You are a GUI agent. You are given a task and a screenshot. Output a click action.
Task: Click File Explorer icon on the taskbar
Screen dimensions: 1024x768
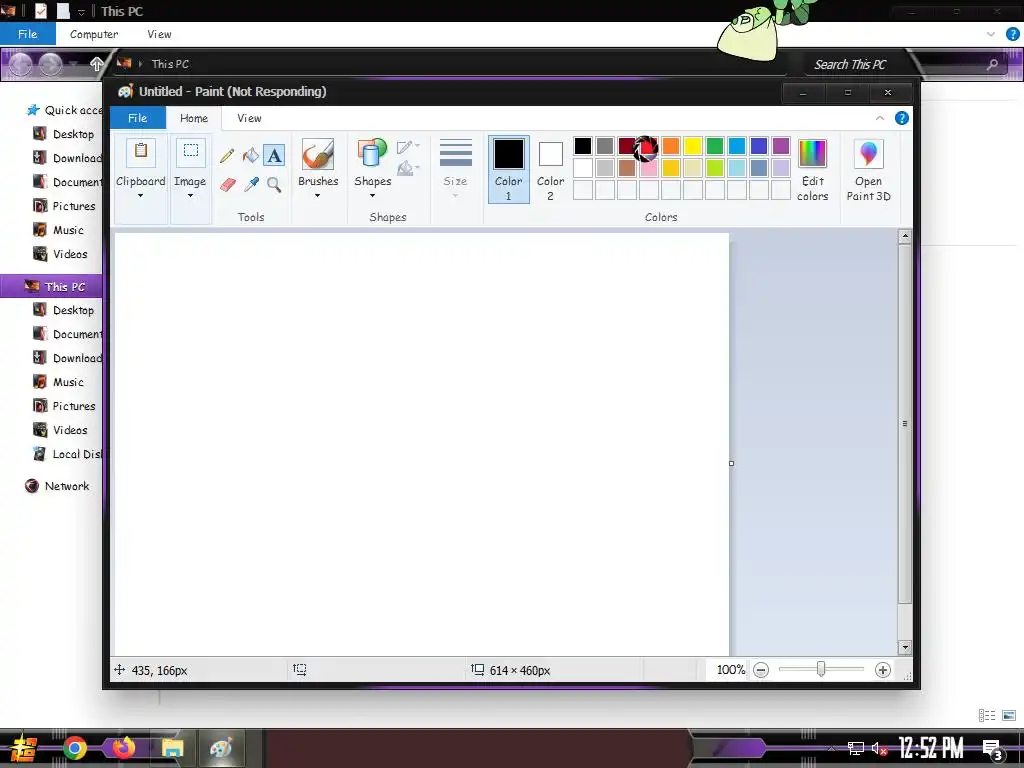click(x=172, y=748)
